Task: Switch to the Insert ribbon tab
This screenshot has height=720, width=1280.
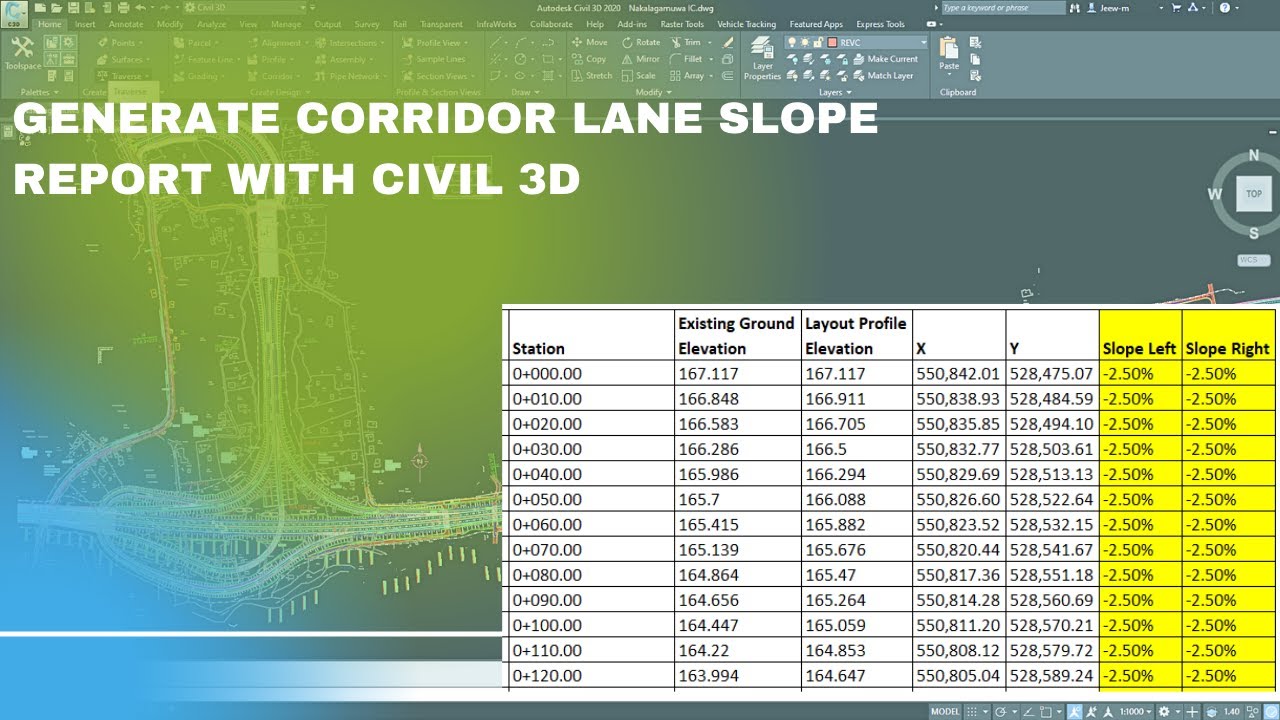Action: (x=85, y=24)
